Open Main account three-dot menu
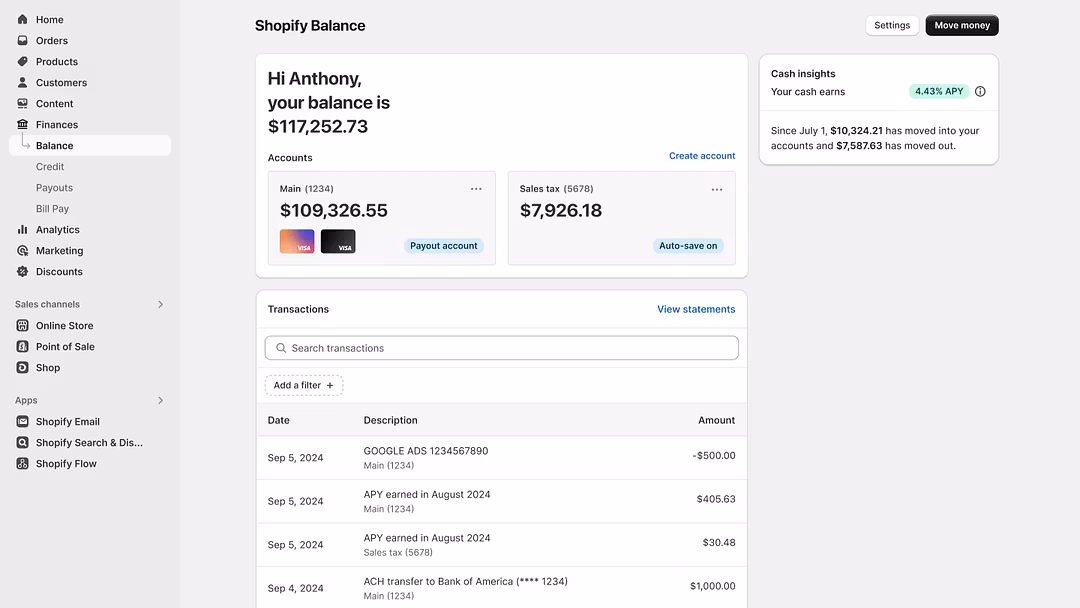The image size is (1080, 608). 476,189
